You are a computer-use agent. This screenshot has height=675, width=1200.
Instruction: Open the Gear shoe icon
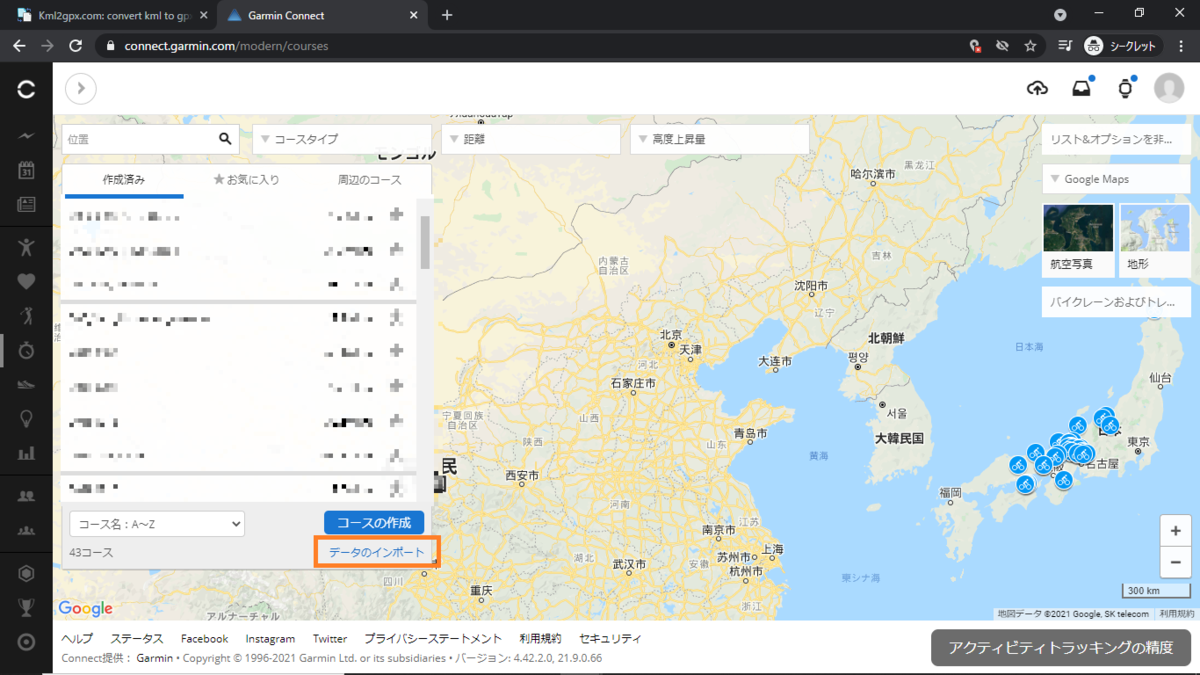(27, 384)
